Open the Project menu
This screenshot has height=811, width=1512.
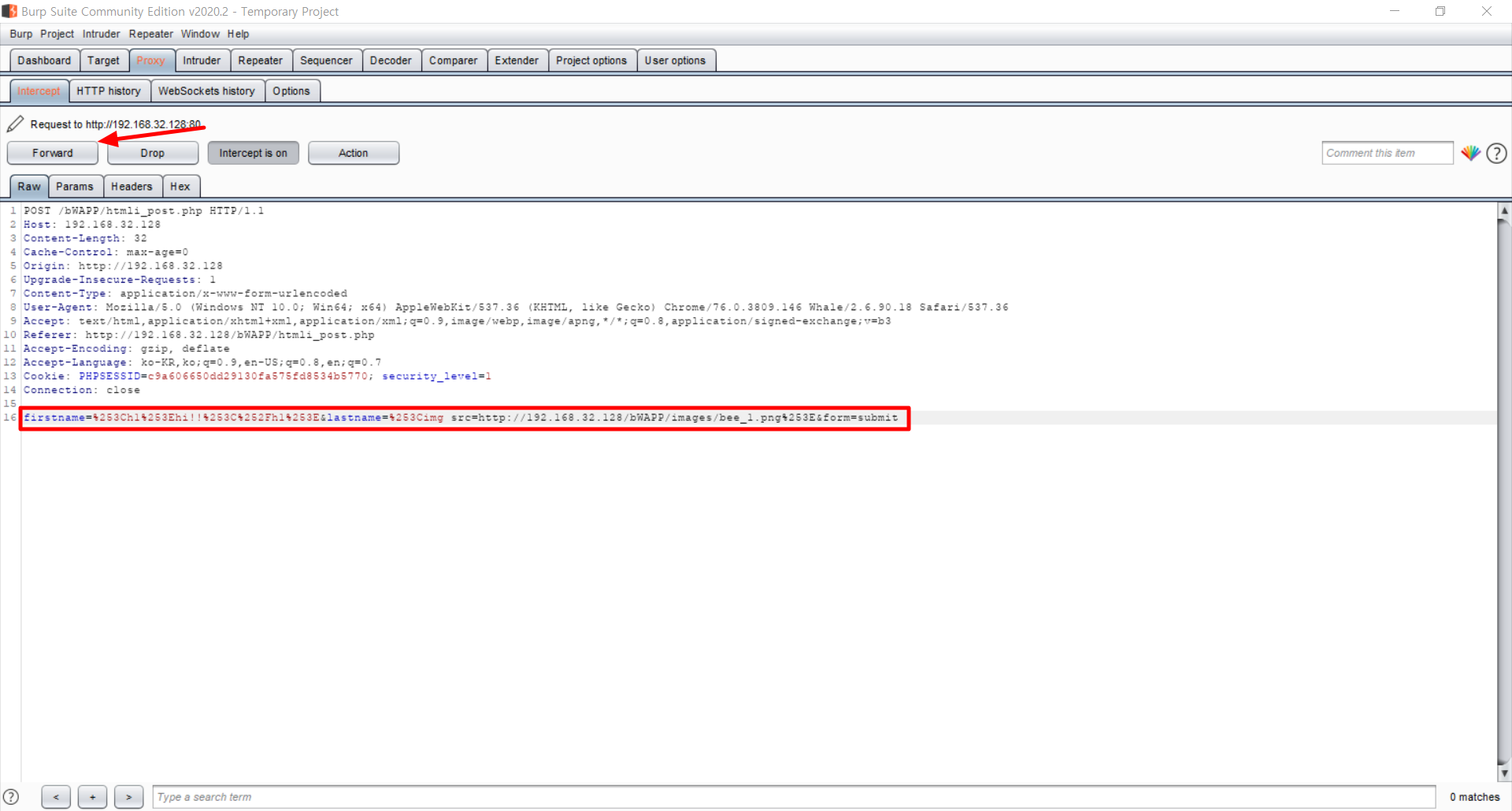pyautogui.click(x=57, y=34)
